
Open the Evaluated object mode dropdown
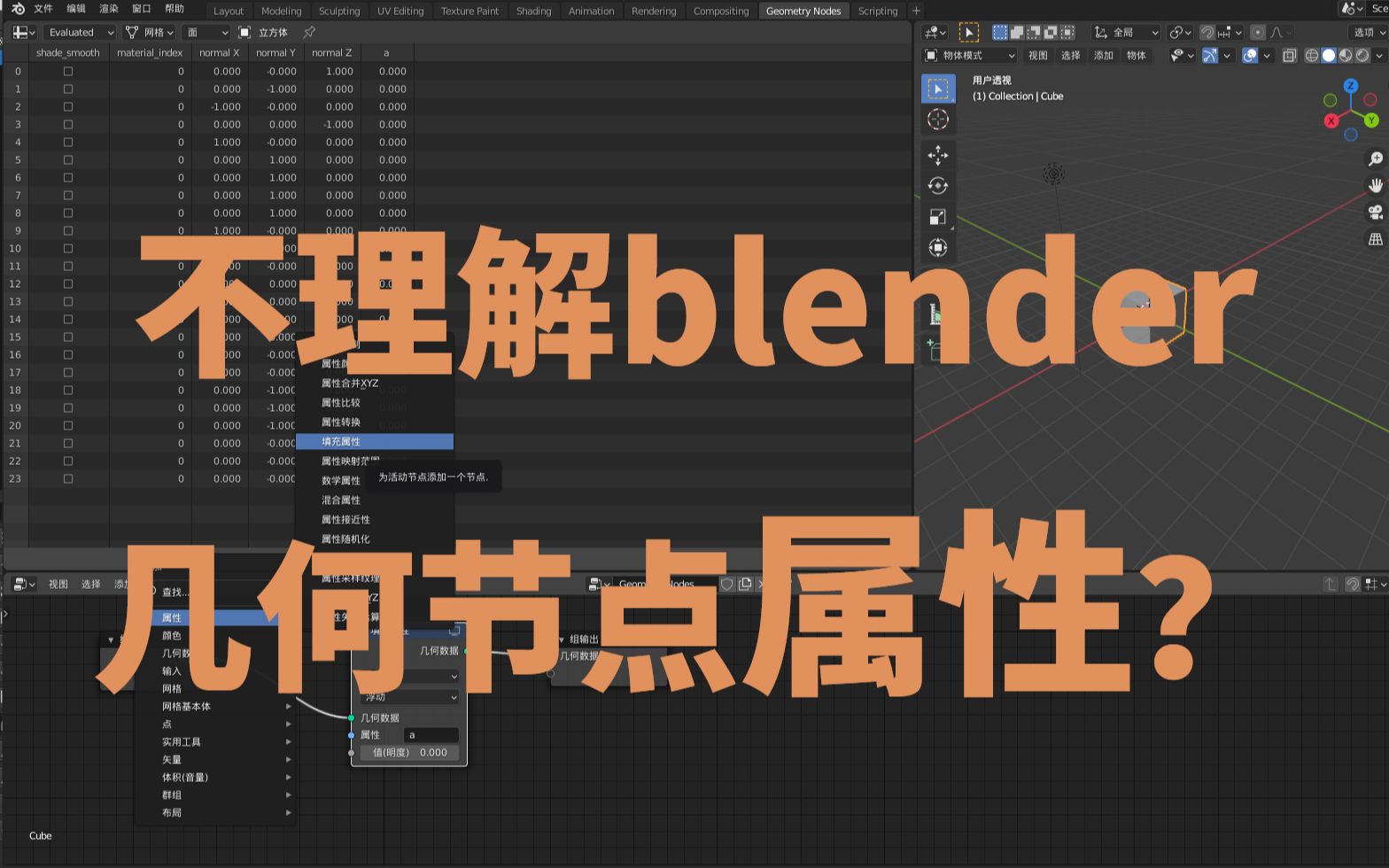click(x=80, y=32)
